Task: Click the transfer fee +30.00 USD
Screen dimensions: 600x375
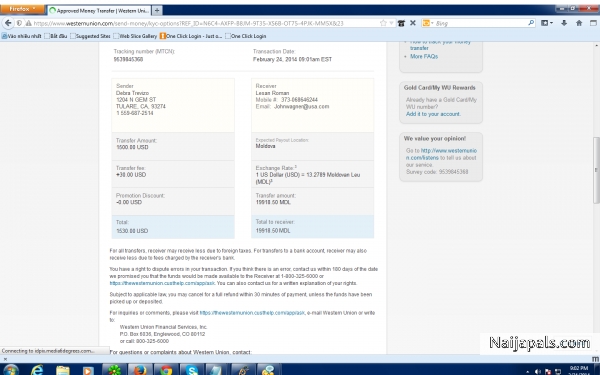Action: tap(131, 175)
